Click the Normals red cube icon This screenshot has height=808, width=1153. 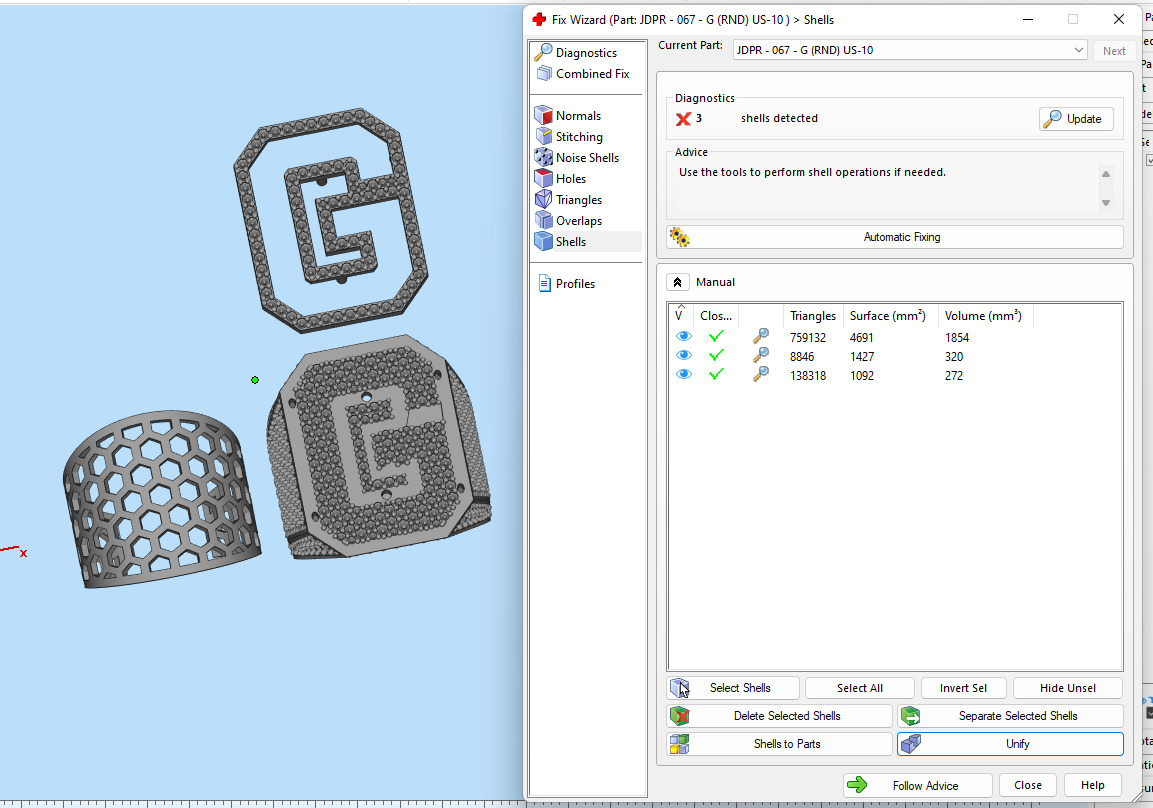click(543, 115)
